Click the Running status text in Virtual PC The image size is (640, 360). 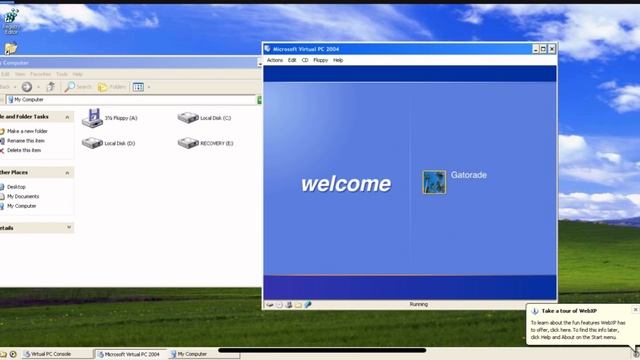pyautogui.click(x=418, y=304)
